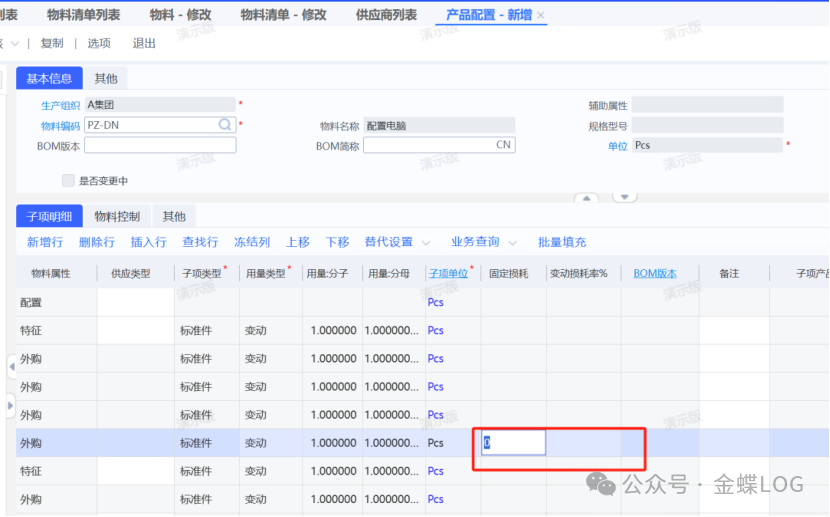The image size is (830, 517).
Task: Close the 产品配置 - 新增 tab
Action: point(541,16)
